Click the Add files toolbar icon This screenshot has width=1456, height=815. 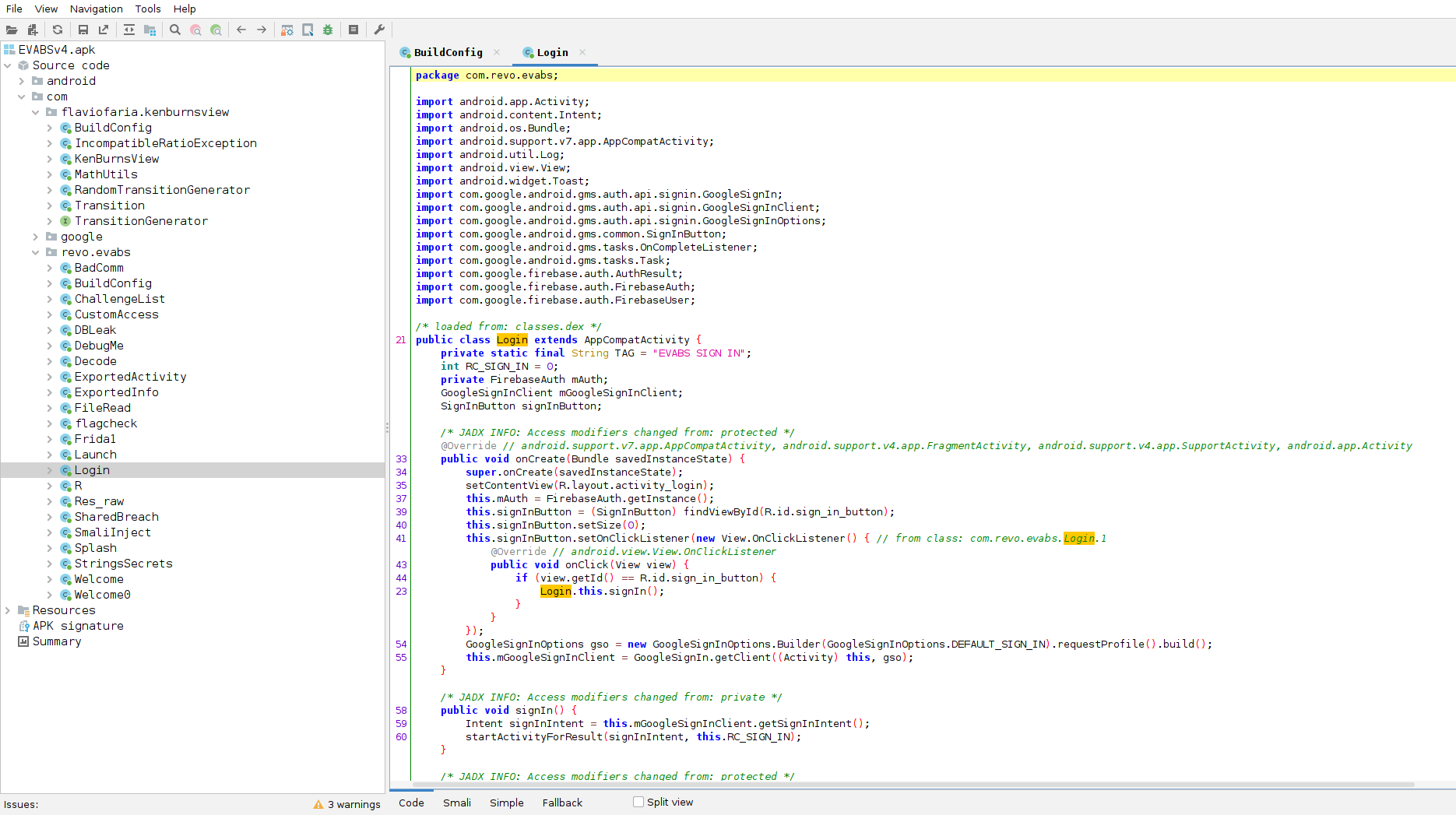(x=33, y=30)
